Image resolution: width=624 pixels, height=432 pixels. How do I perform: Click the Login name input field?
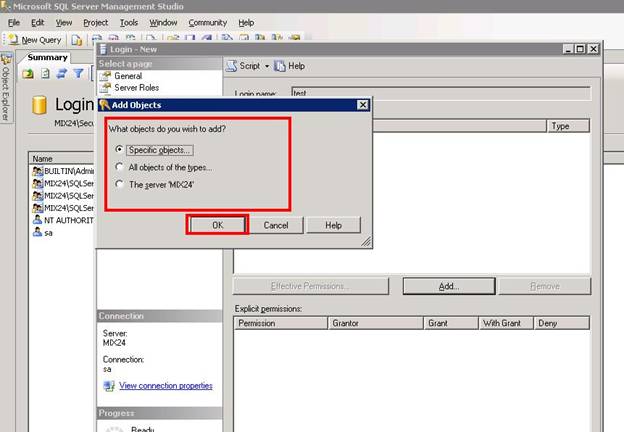click(438, 93)
